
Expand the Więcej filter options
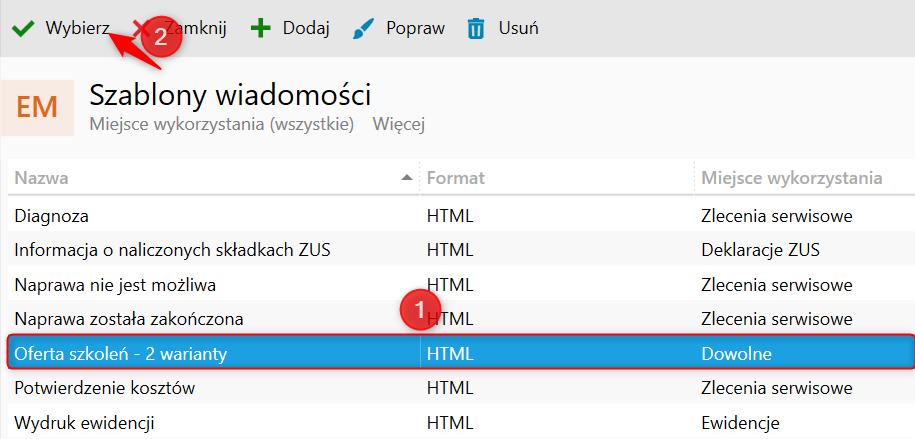pyautogui.click(x=399, y=124)
